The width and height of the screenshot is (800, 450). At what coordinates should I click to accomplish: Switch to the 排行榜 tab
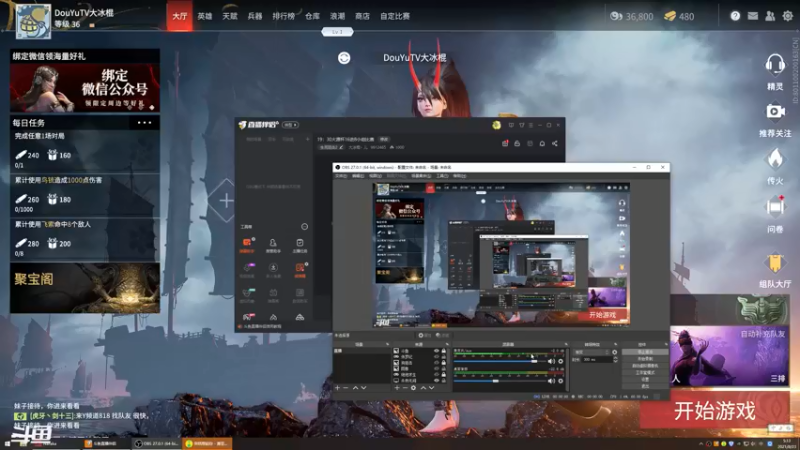pos(284,16)
